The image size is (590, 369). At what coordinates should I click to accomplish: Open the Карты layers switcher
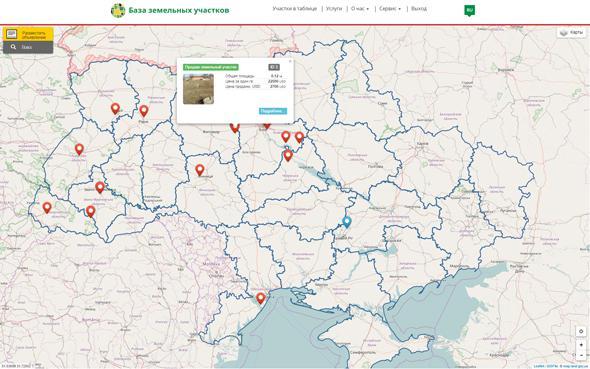point(572,32)
